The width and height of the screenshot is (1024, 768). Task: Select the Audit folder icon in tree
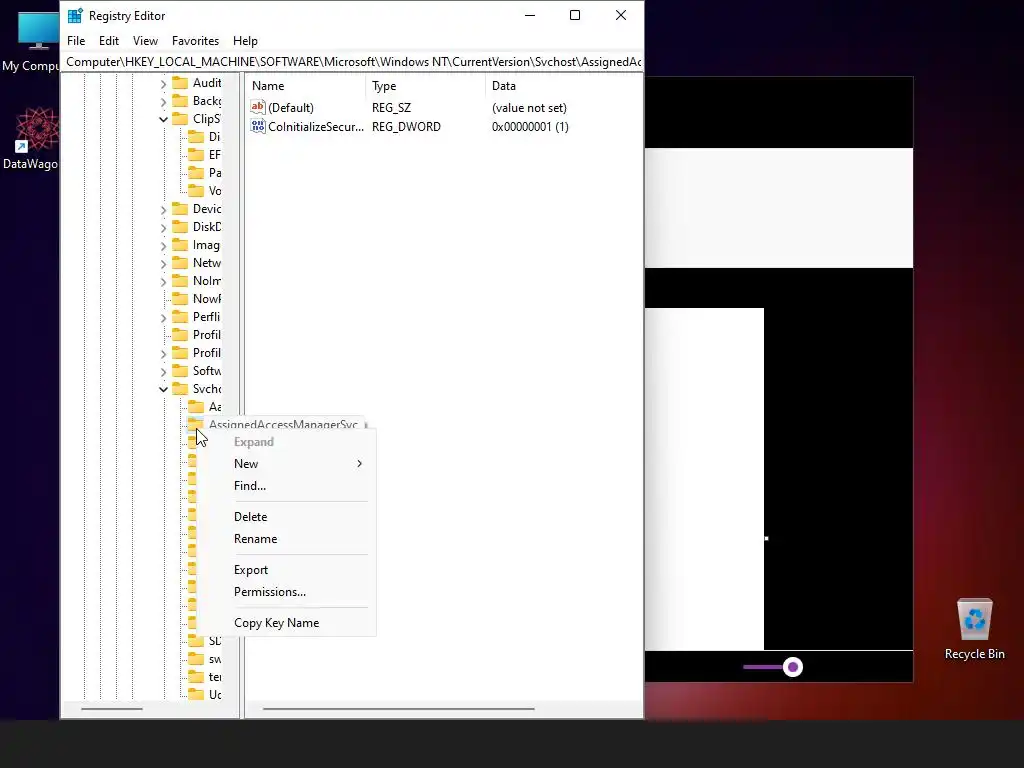point(180,83)
